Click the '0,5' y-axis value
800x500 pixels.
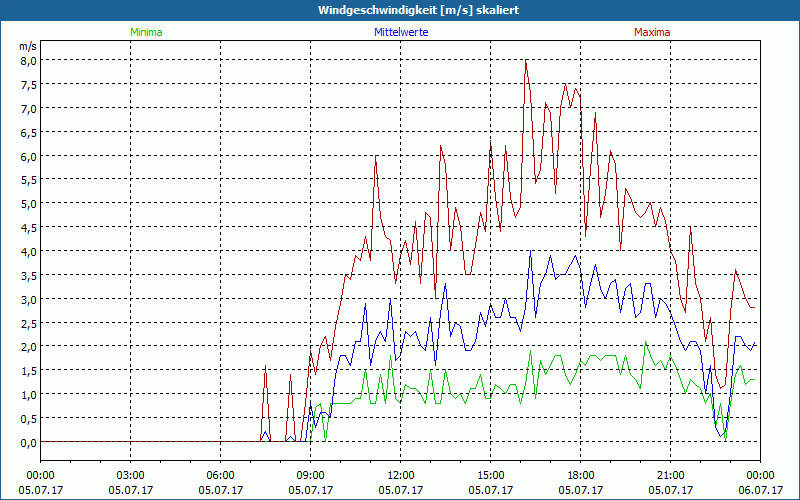(x=29, y=419)
